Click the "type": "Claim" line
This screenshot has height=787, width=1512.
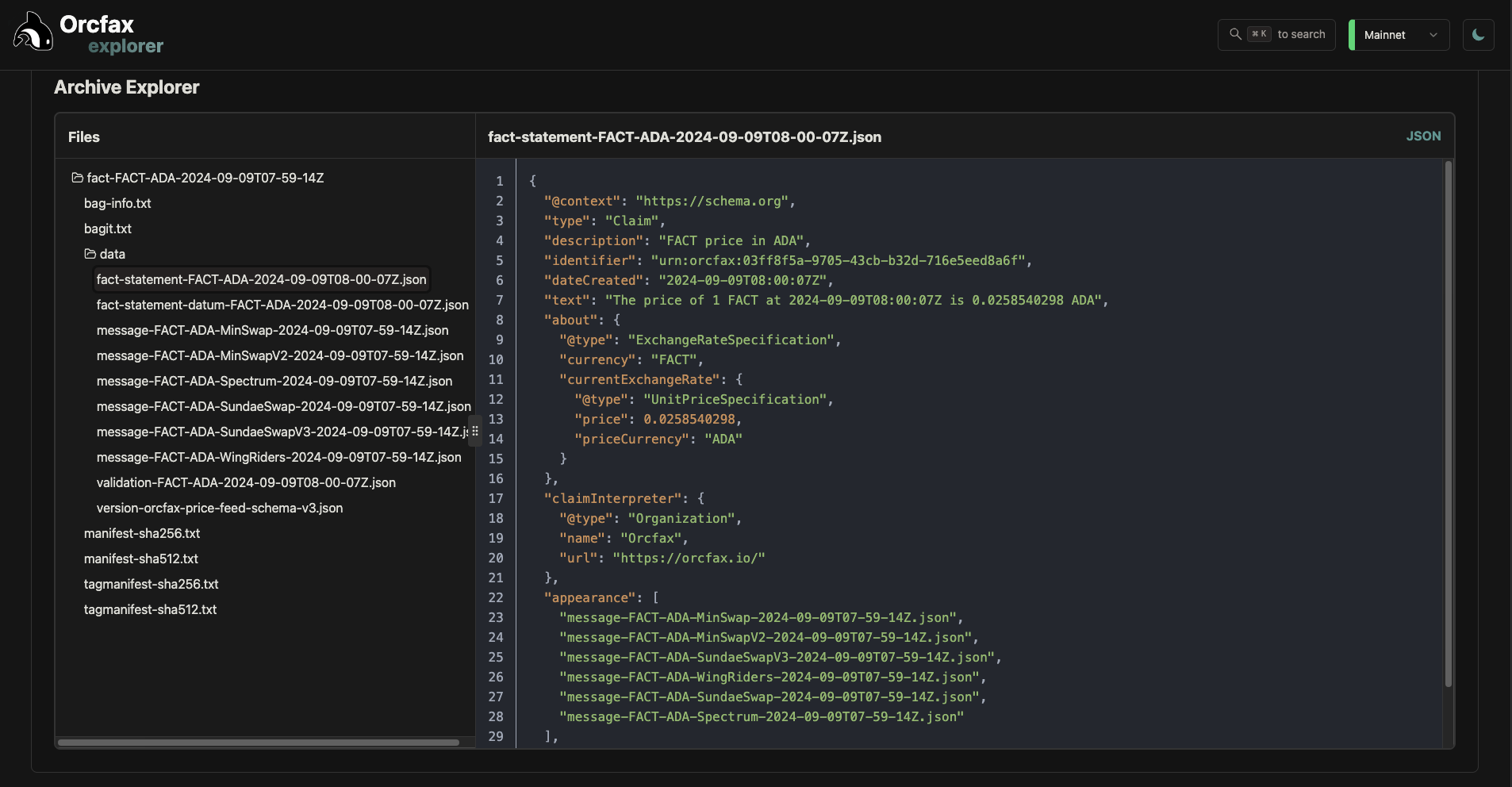(604, 221)
